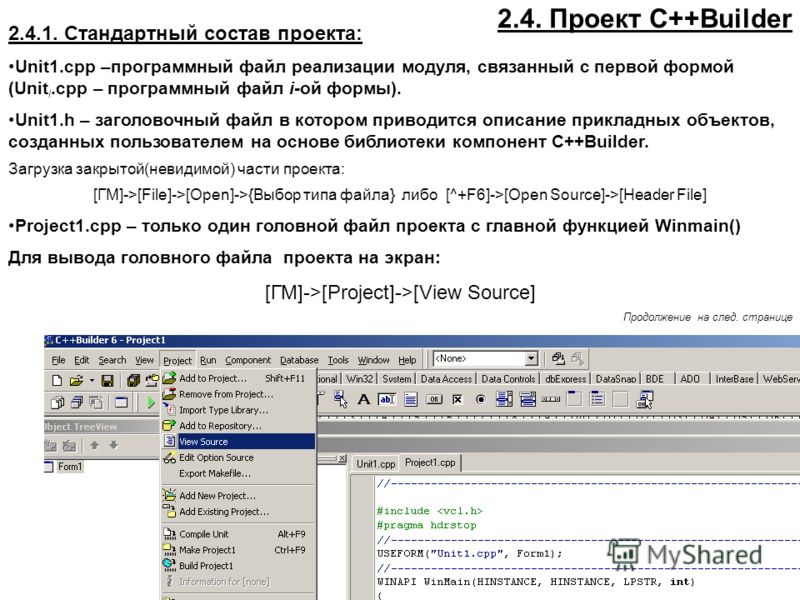
Task: Open the InterBase palette tab
Action: (x=734, y=379)
